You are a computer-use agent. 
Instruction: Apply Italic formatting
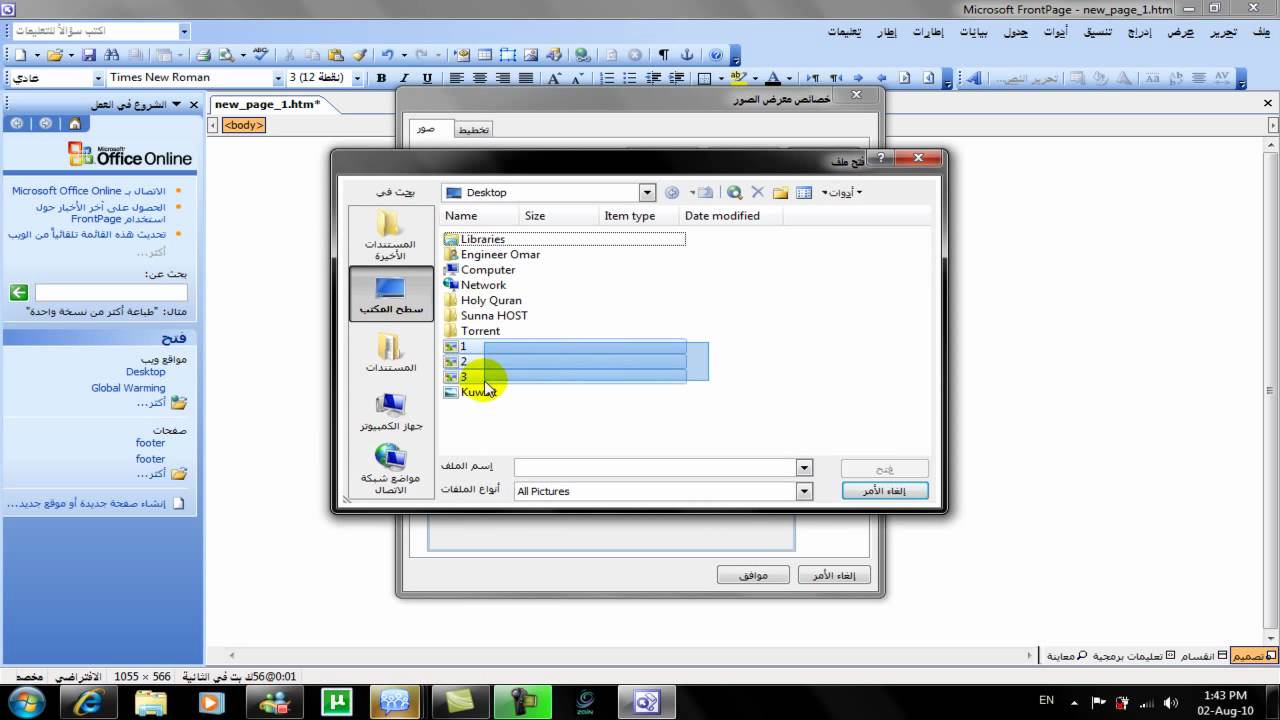click(x=404, y=78)
